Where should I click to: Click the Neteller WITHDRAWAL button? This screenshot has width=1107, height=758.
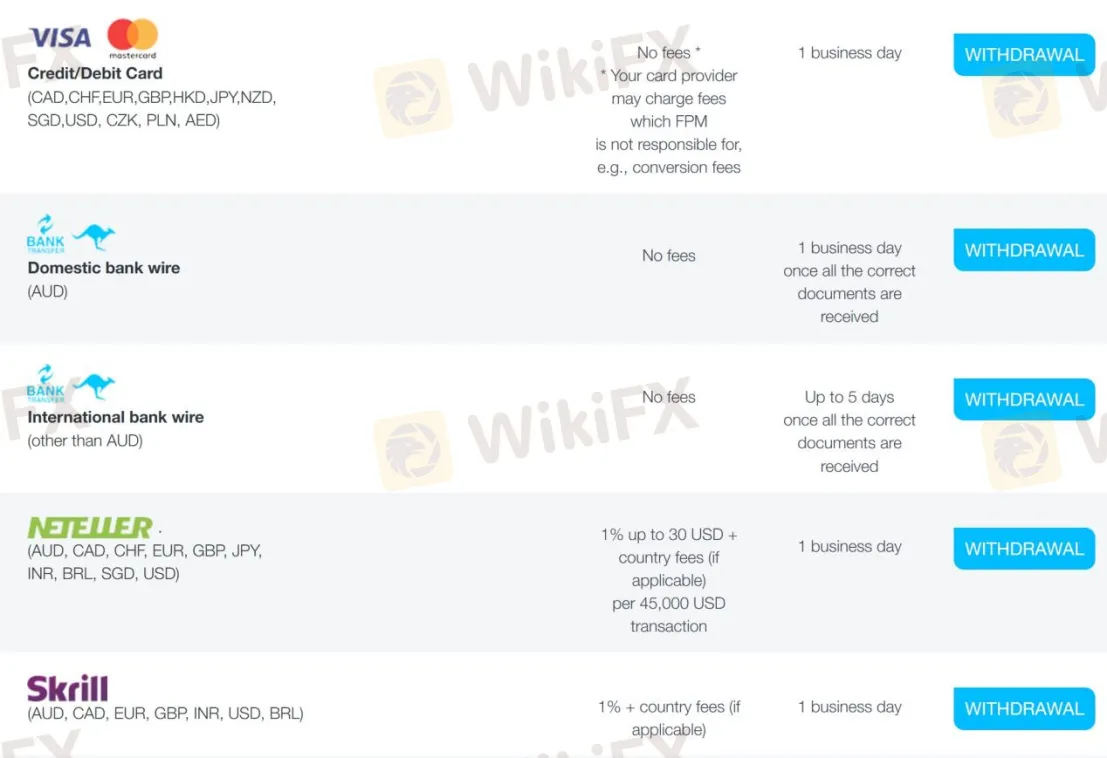coord(1024,548)
